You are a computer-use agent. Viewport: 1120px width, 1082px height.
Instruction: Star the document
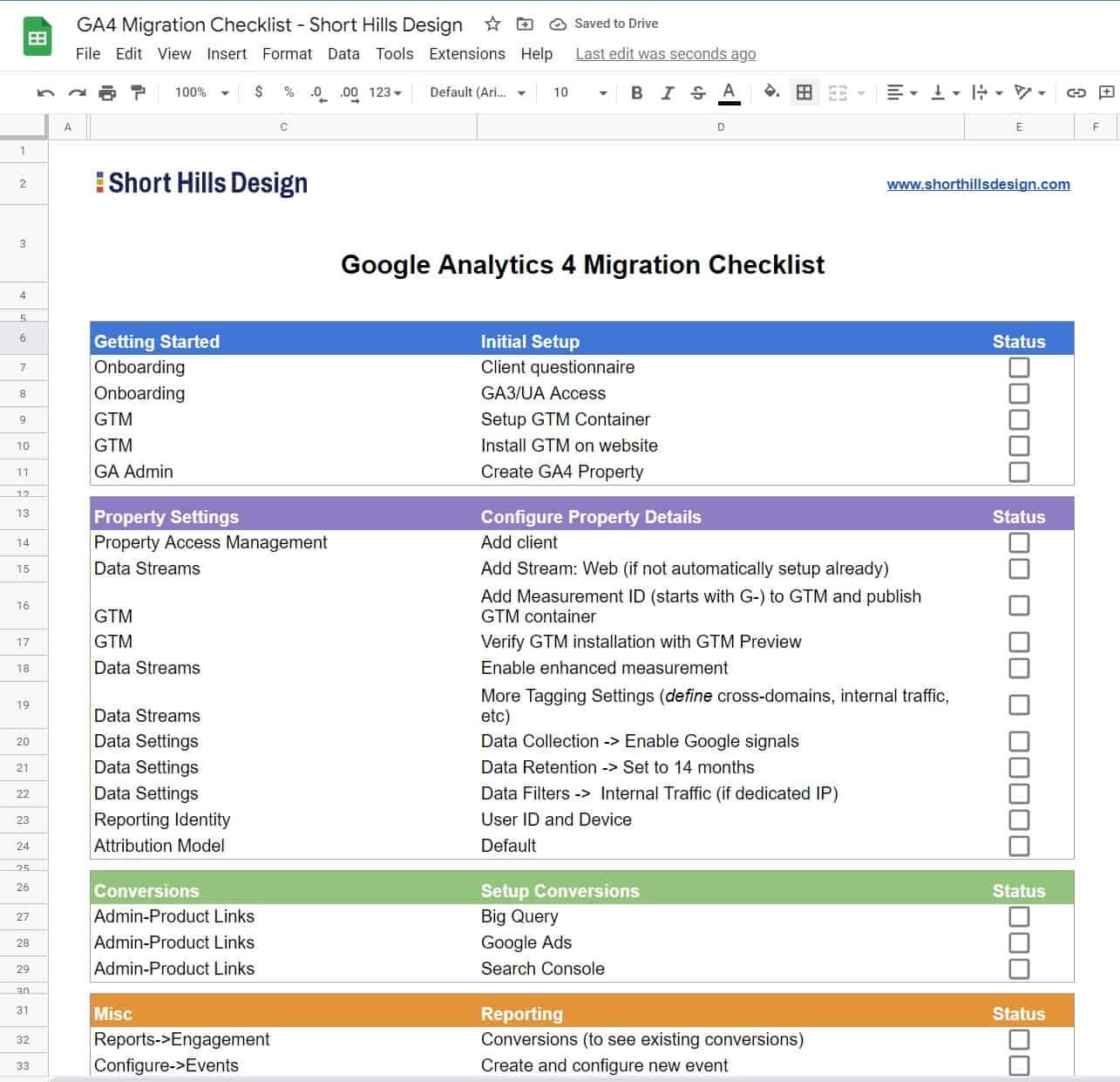pyautogui.click(x=492, y=24)
